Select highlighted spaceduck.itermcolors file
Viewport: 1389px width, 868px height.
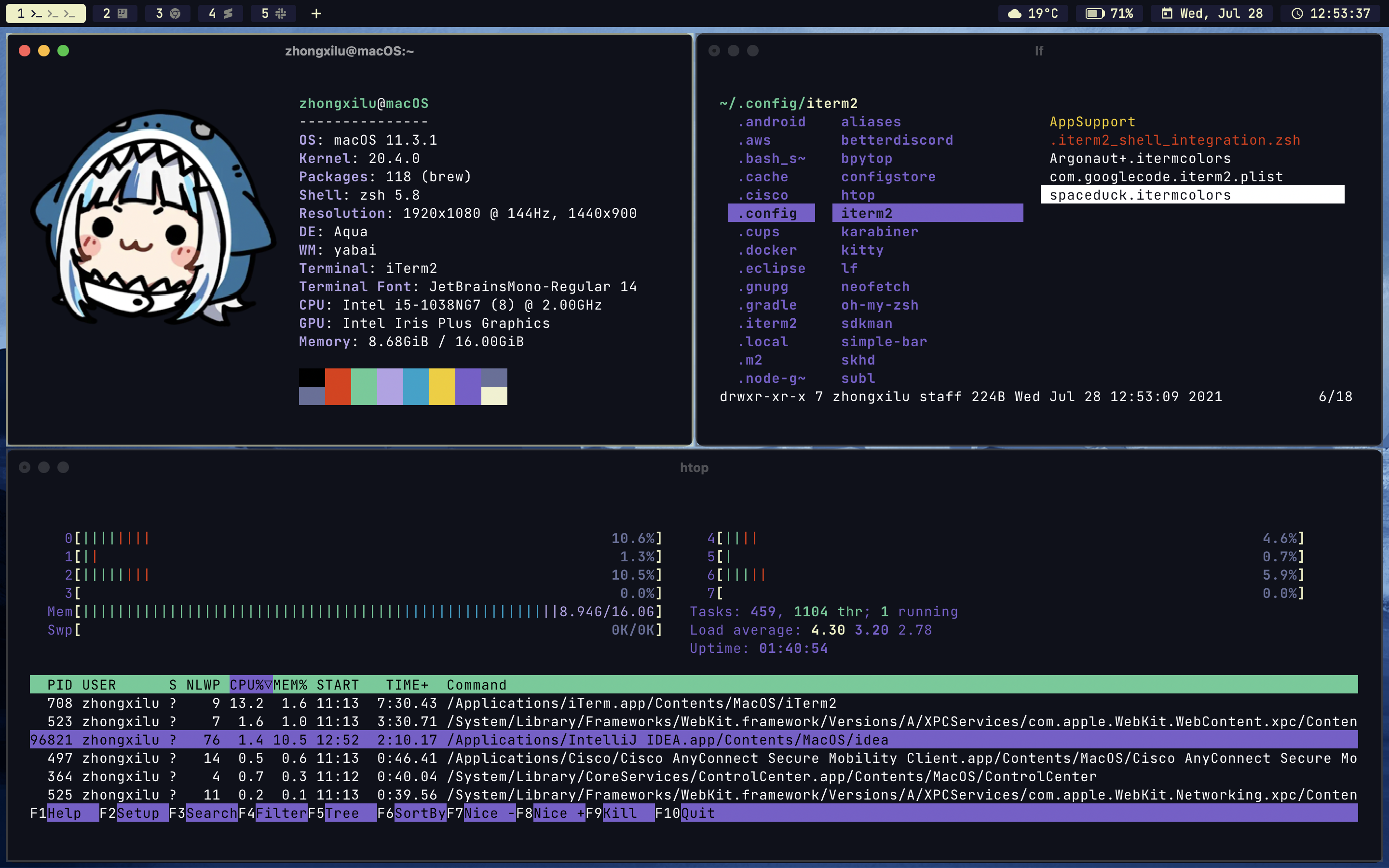click(1192, 195)
